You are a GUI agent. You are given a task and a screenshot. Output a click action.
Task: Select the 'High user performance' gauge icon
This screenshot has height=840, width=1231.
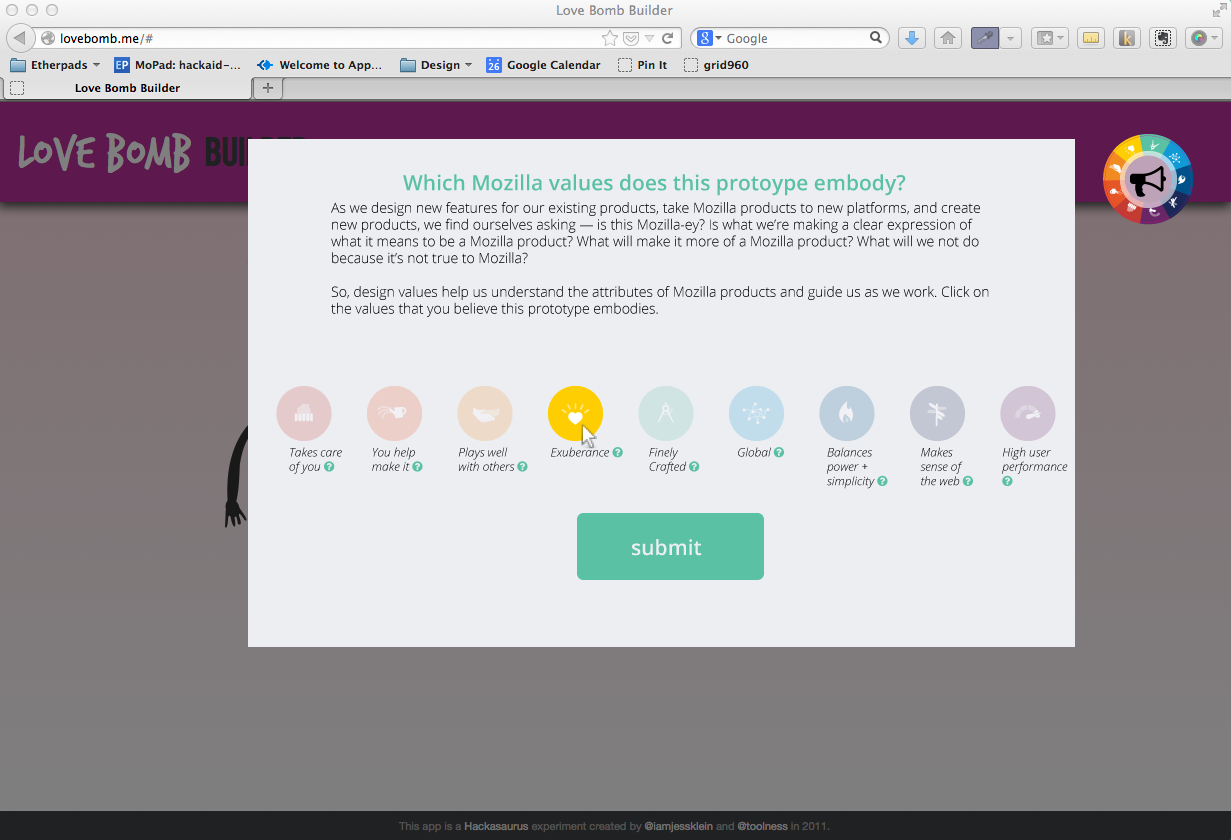[x=1028, y=413]
